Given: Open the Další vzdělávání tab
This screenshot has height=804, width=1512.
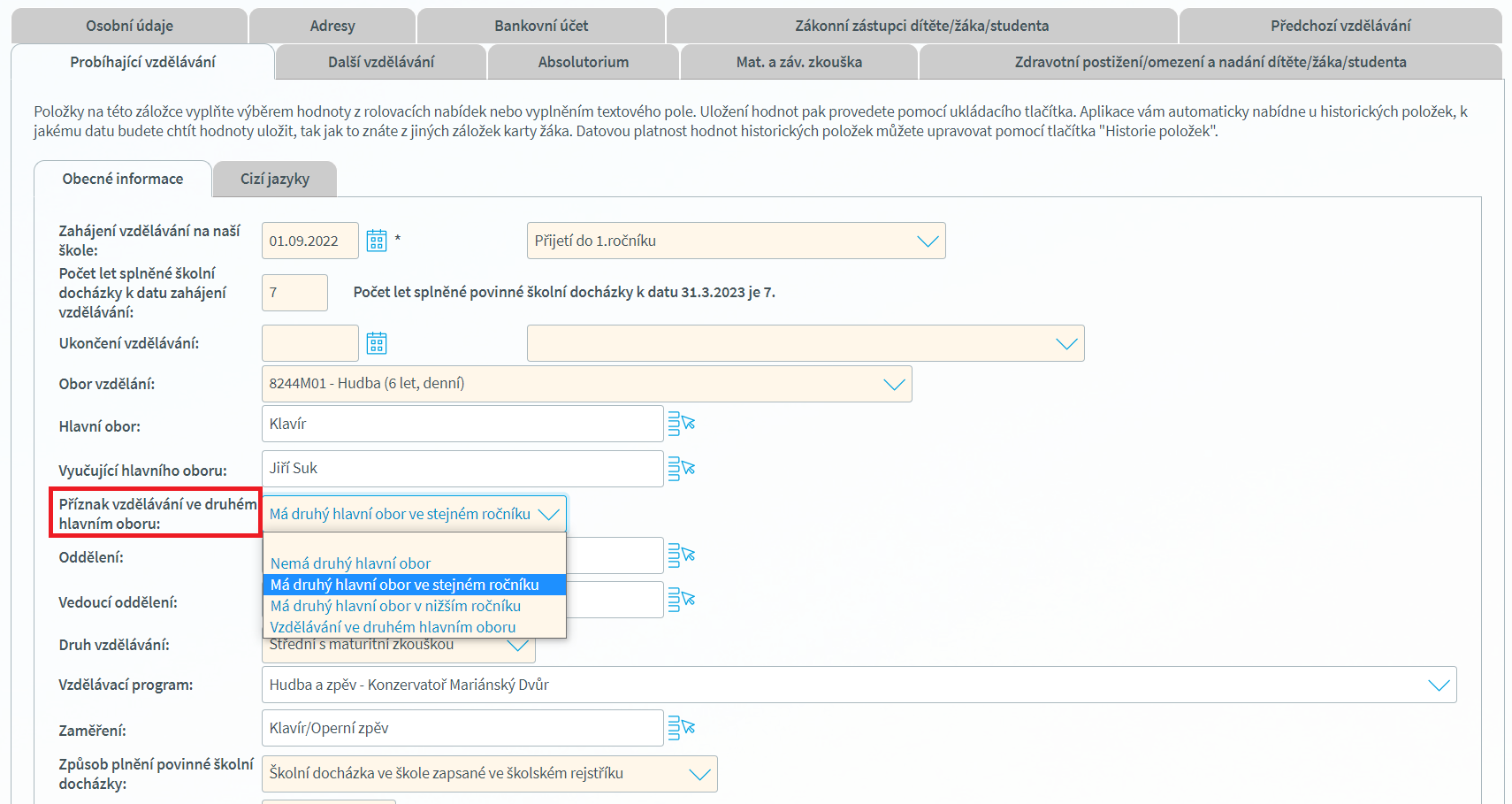Looking at the screenshot, I should (381, 62).
